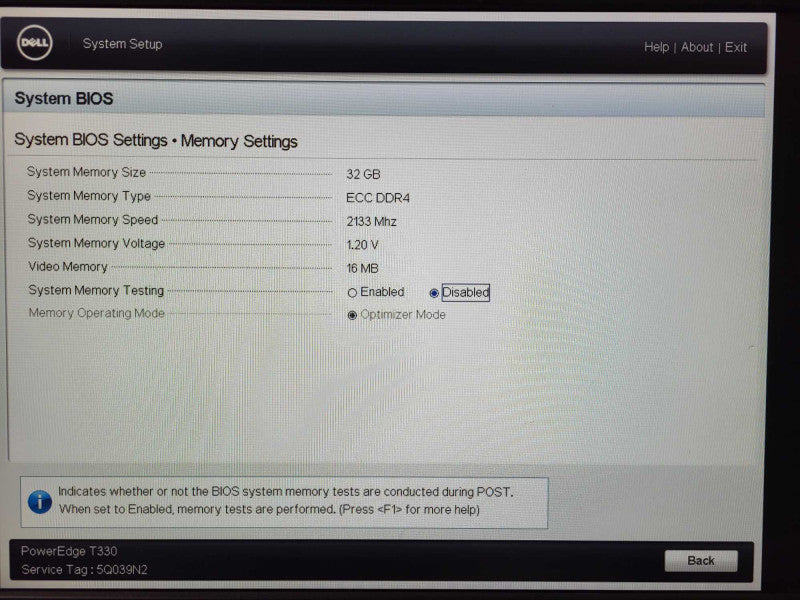Screen dimensions: 800x600
Task: Click the System Memory Type label
Action: (89, 196)
